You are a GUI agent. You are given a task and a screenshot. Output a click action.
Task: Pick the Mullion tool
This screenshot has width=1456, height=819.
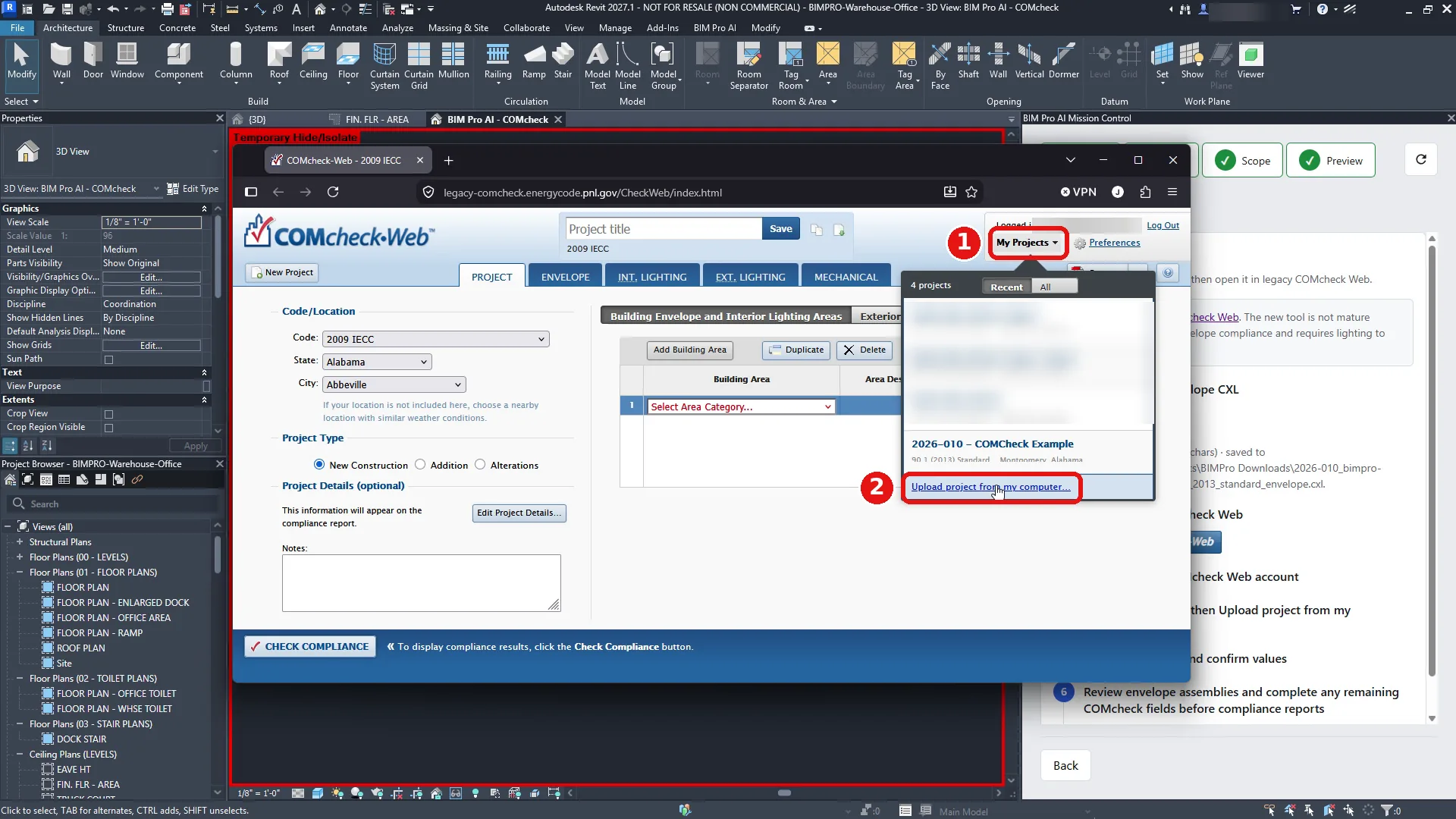(453, 61)
